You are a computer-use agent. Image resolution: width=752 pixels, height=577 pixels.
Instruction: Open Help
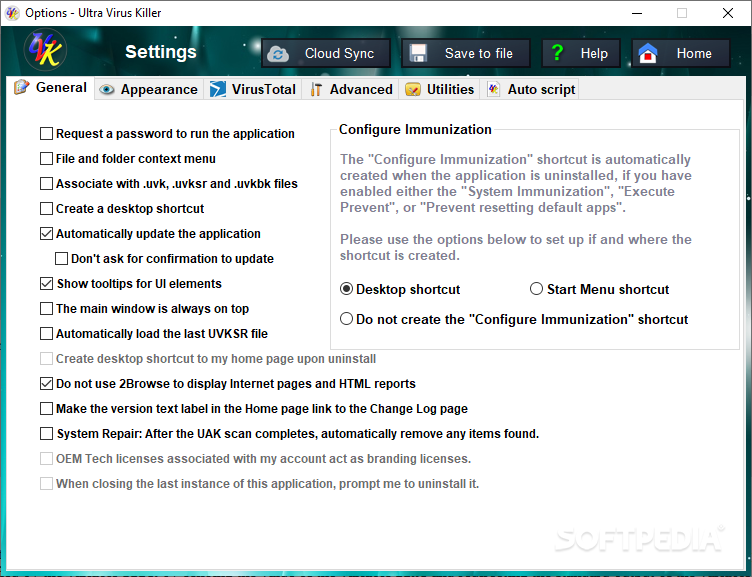click(581, 53)
